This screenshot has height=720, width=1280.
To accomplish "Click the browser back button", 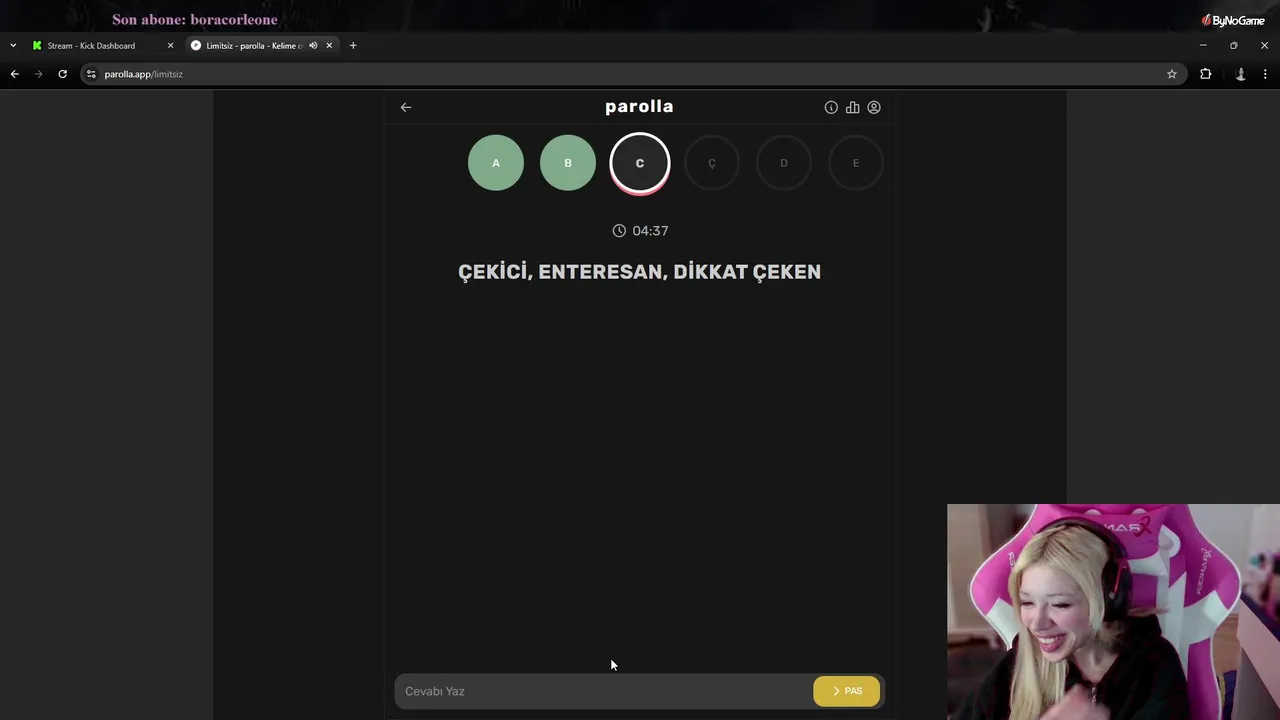I will pos(14,74).
